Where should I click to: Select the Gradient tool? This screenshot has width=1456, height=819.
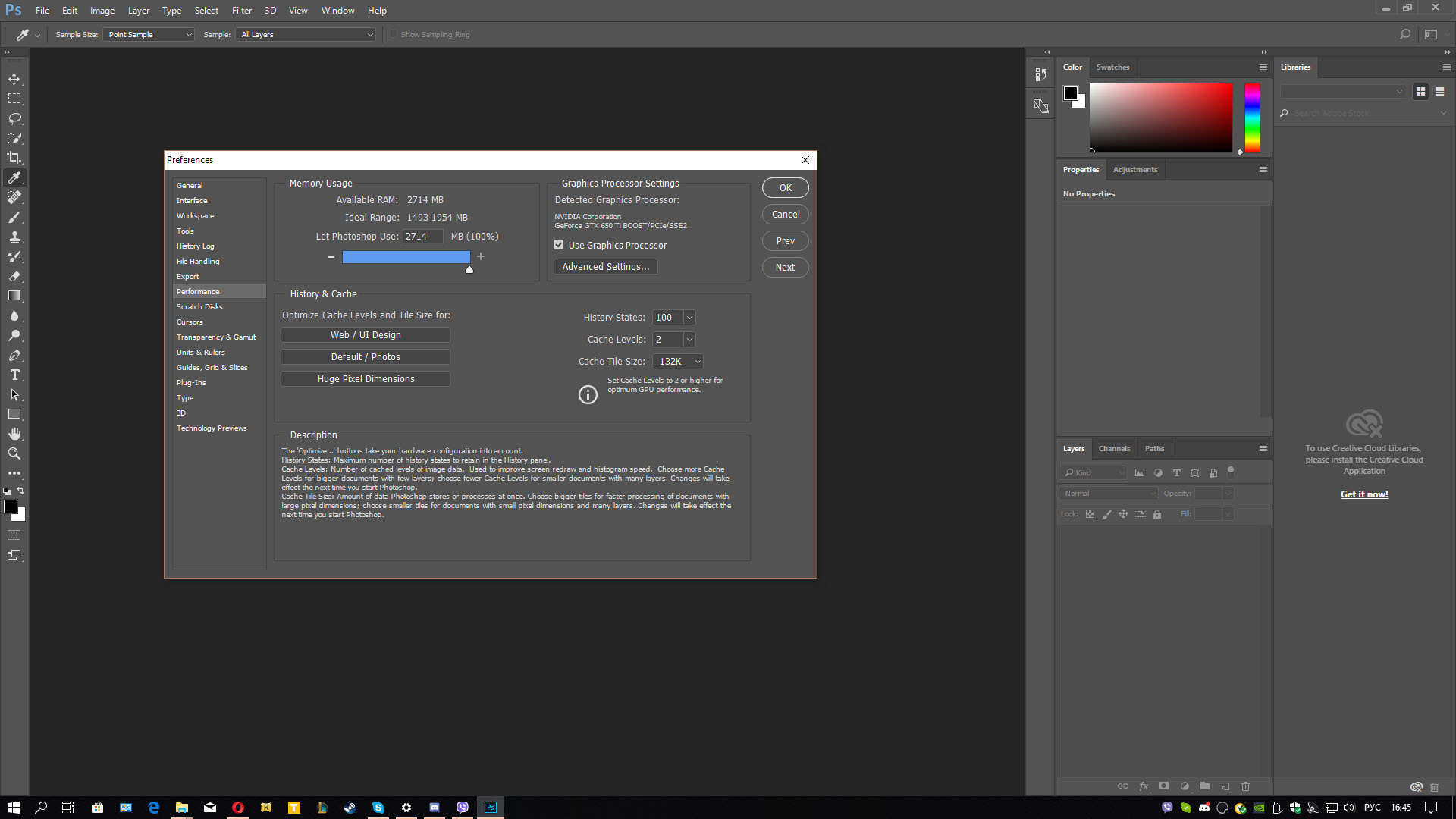(x=14, y=296)
